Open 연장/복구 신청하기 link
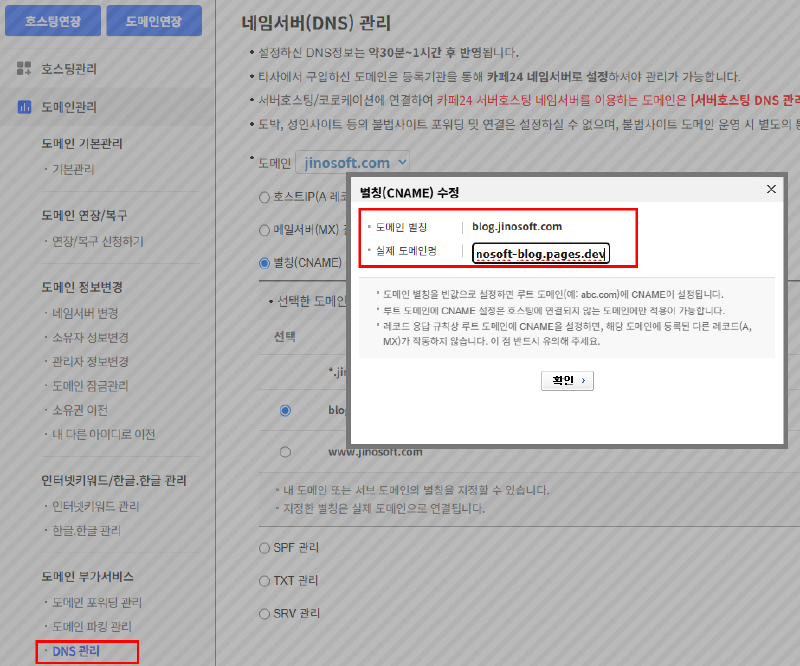The width and height of the screenshot is (800, 666). [x=98, y=241]
